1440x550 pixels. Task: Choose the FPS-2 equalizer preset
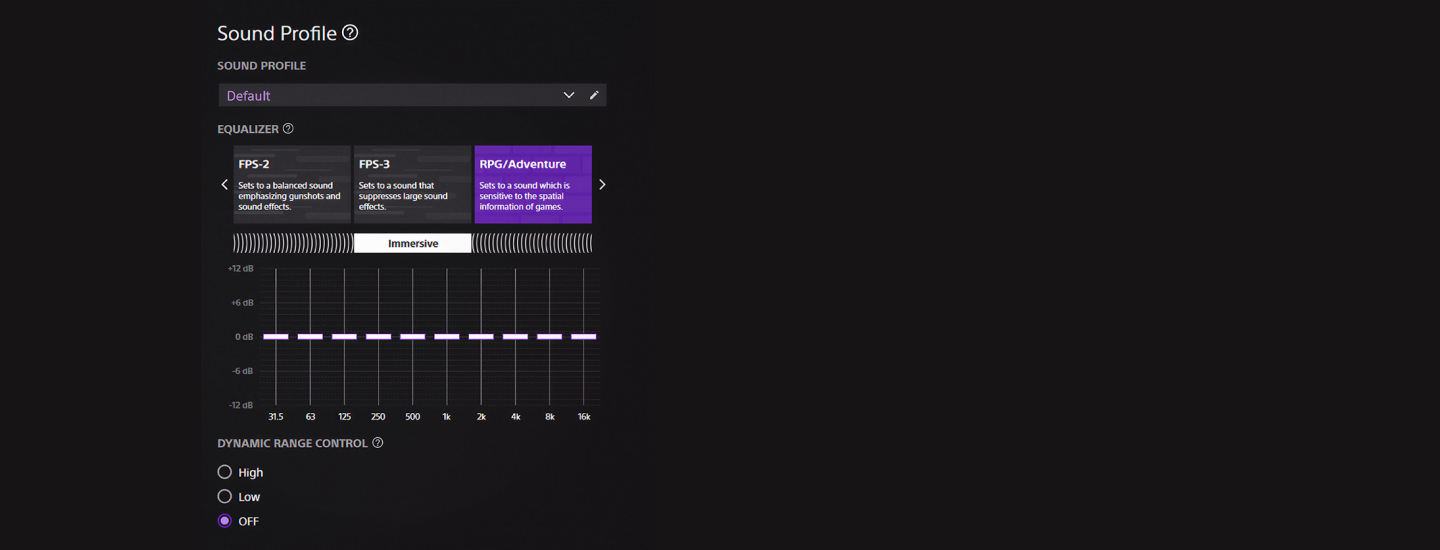point(292,184)
